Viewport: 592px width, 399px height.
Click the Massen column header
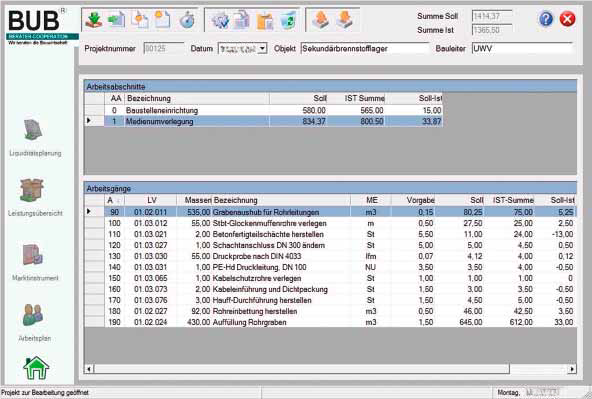[x=194, y=200]
